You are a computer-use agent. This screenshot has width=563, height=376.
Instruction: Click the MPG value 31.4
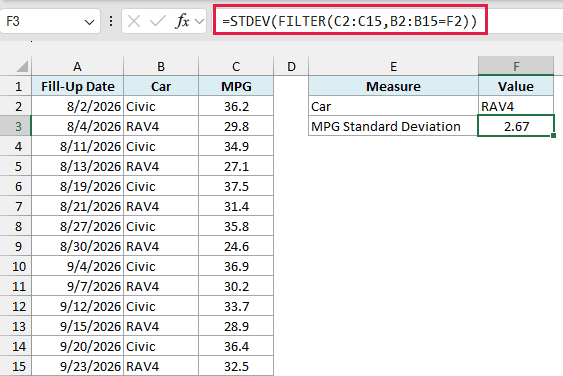tap(236, 206)
